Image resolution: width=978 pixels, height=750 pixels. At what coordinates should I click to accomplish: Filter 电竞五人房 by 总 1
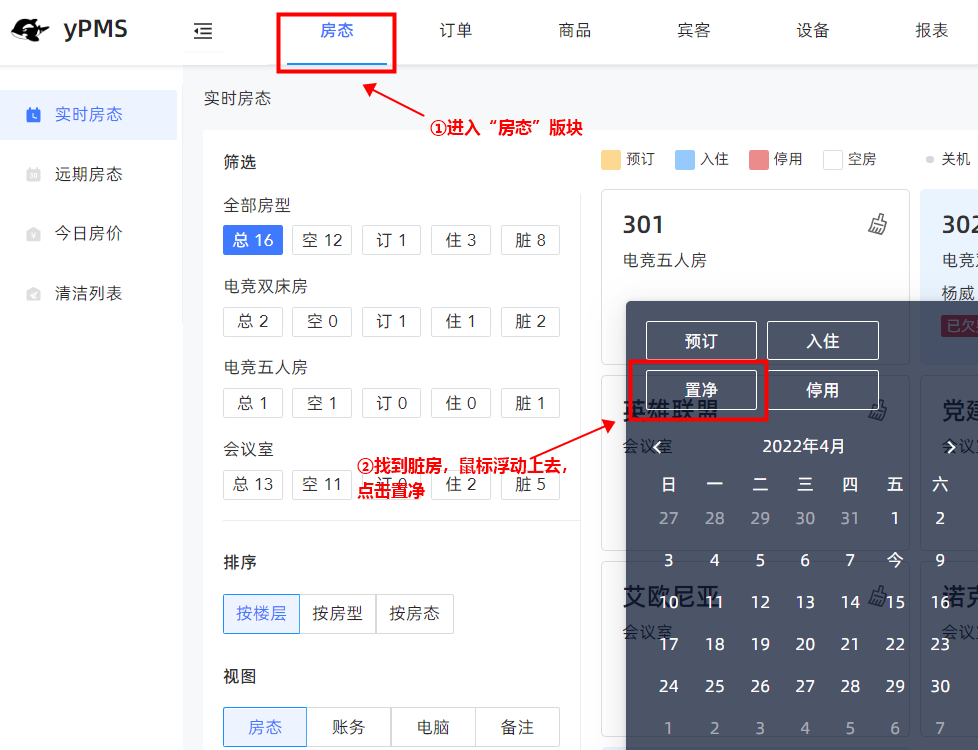(x=253, y=403)
